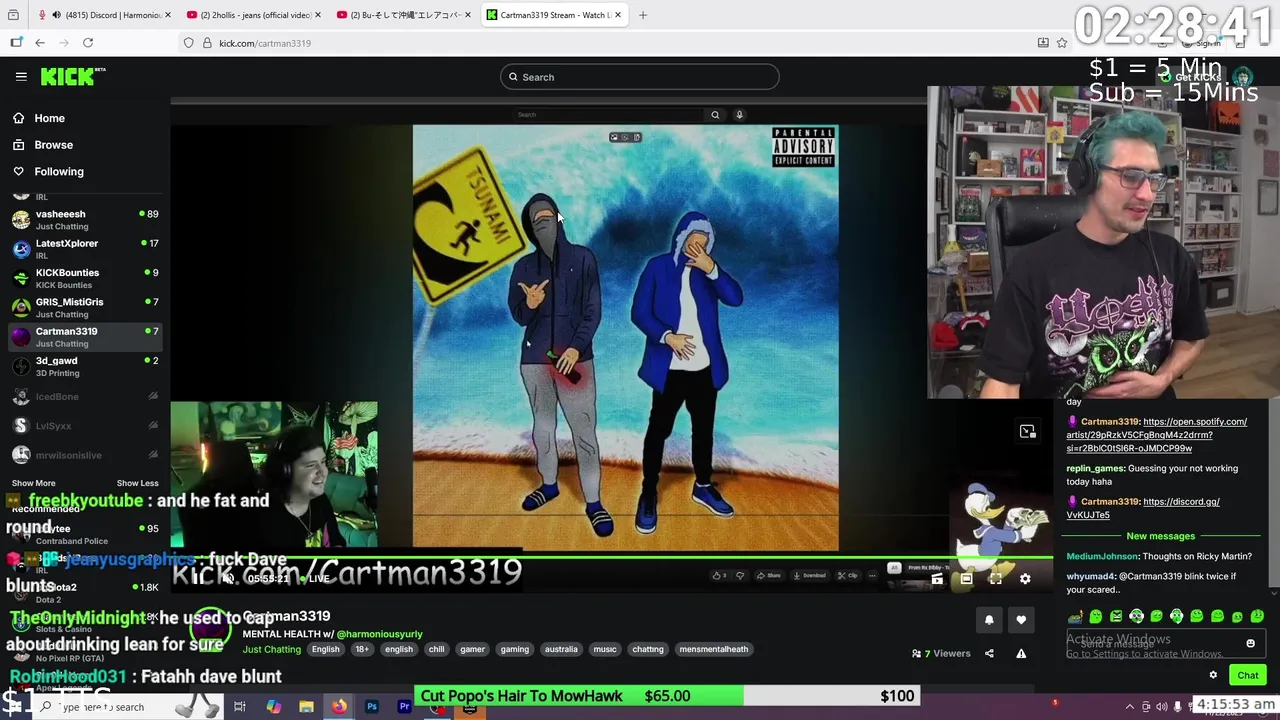Expand sidebar list with Show More
Image resolution: width=1280 pixels, height=720 pixels.
pos(33,483)
